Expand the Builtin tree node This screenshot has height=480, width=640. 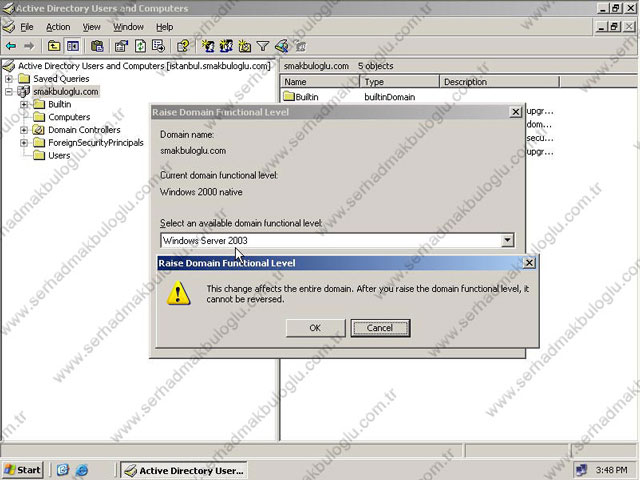(x=24, y=104)
